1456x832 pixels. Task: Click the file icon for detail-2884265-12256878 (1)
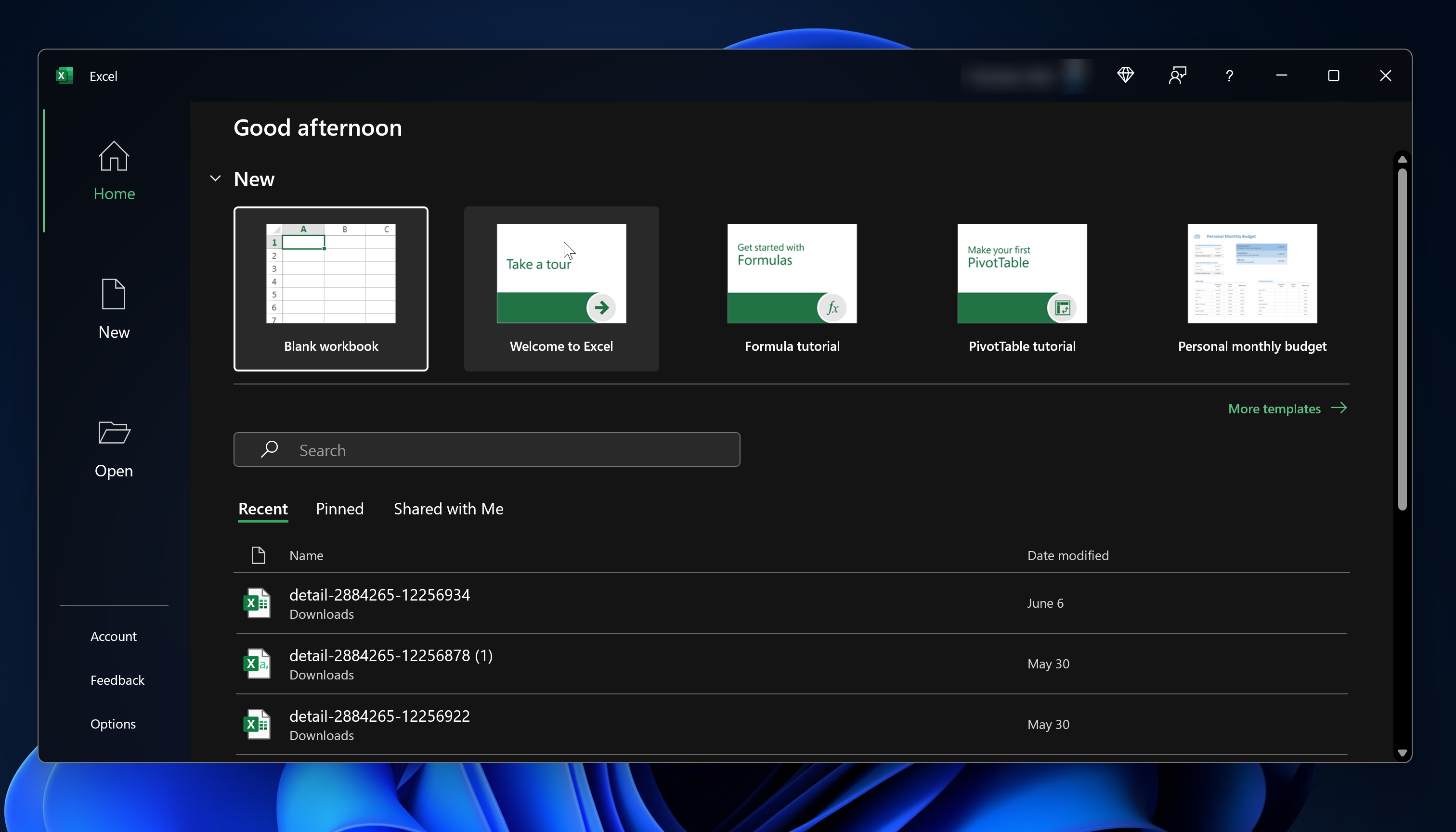[x=257, y=664]
